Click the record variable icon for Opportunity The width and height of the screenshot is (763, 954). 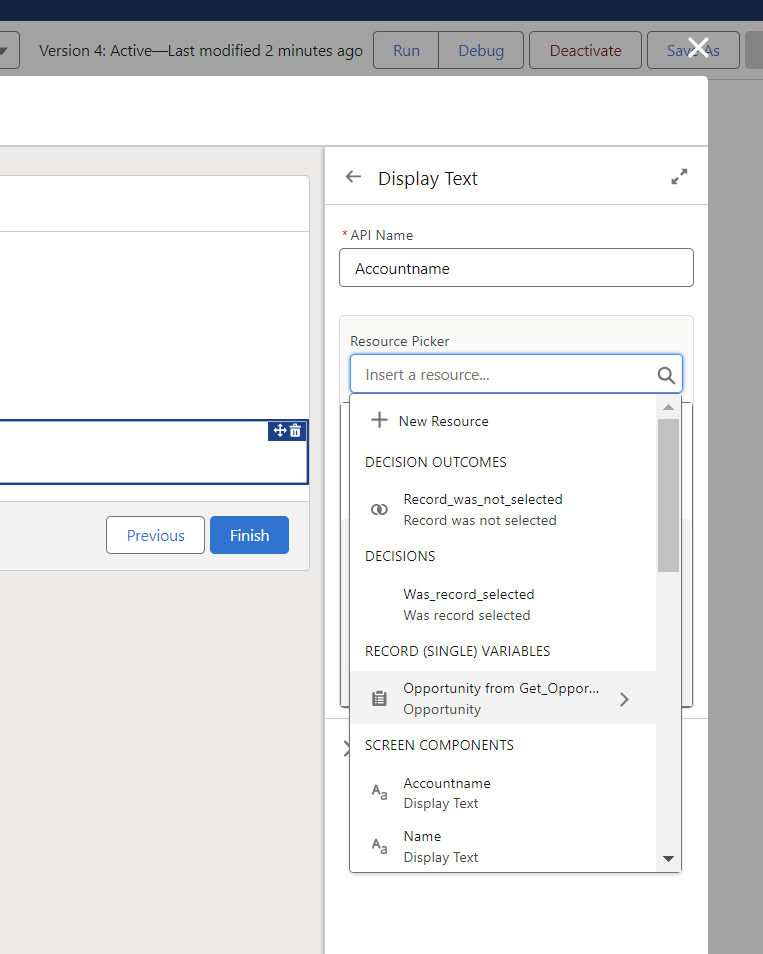(379, 698)
